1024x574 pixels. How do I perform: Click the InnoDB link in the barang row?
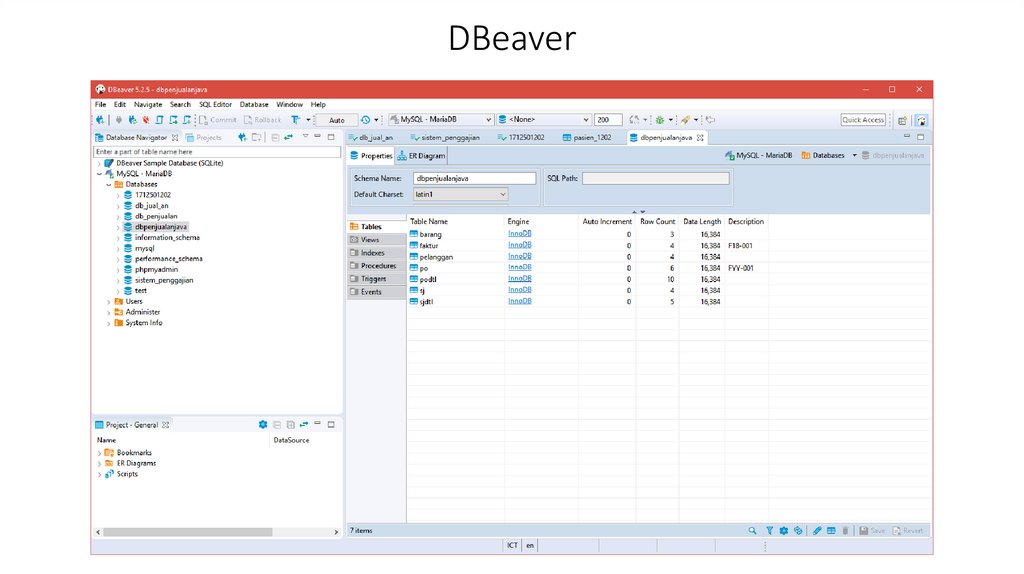(x=520, y=234)
